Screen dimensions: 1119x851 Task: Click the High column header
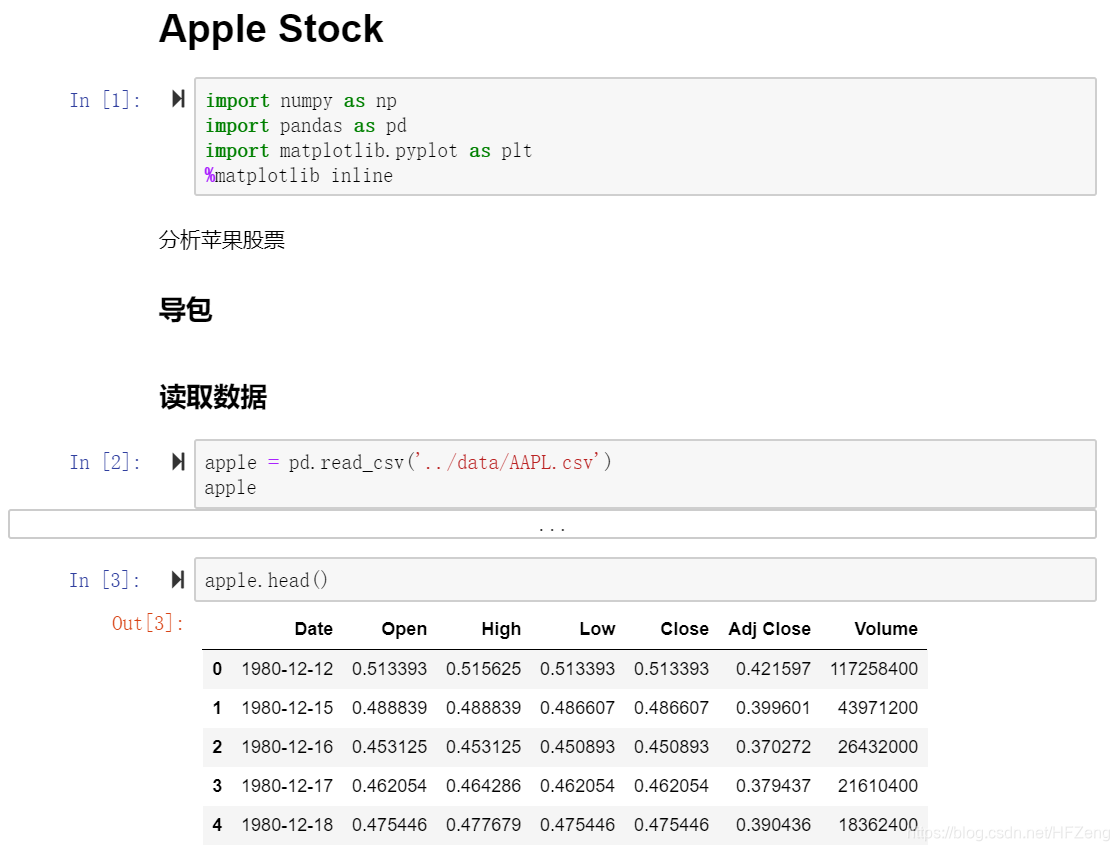click(501, 629)
